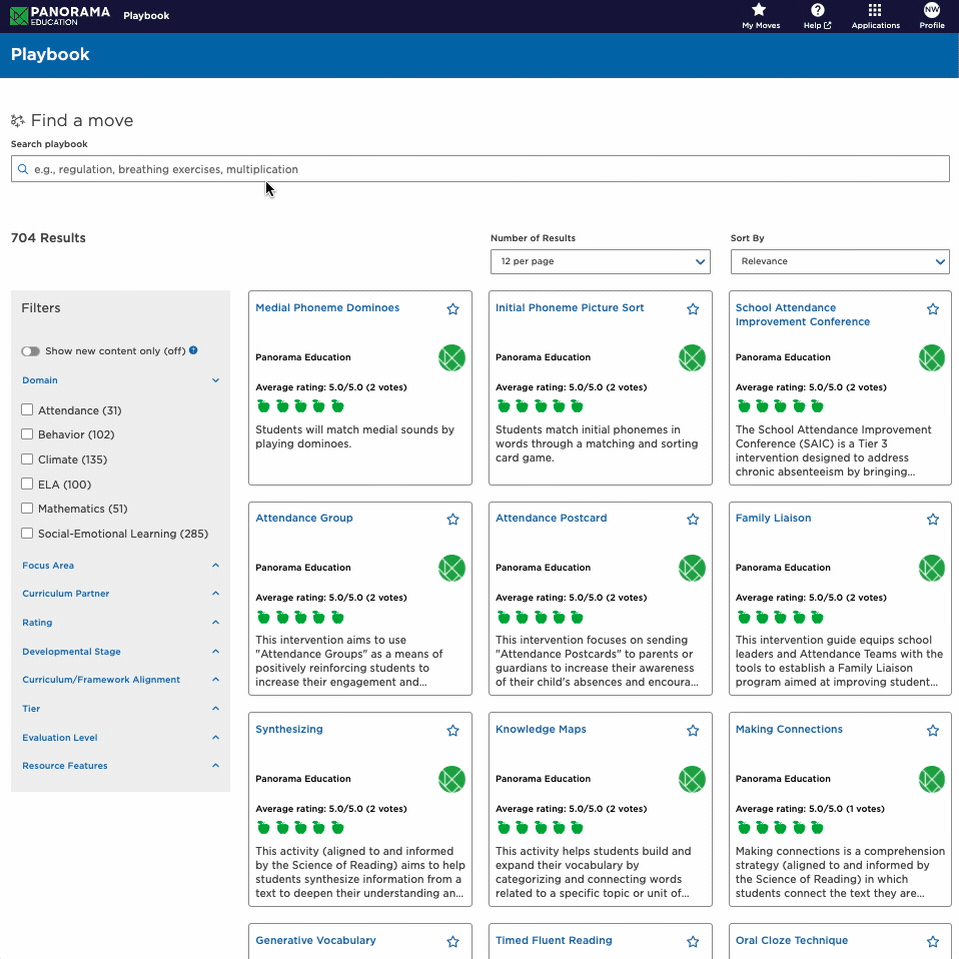
Task: Open the Number of Results dropdown
Action: pos(600,261)
